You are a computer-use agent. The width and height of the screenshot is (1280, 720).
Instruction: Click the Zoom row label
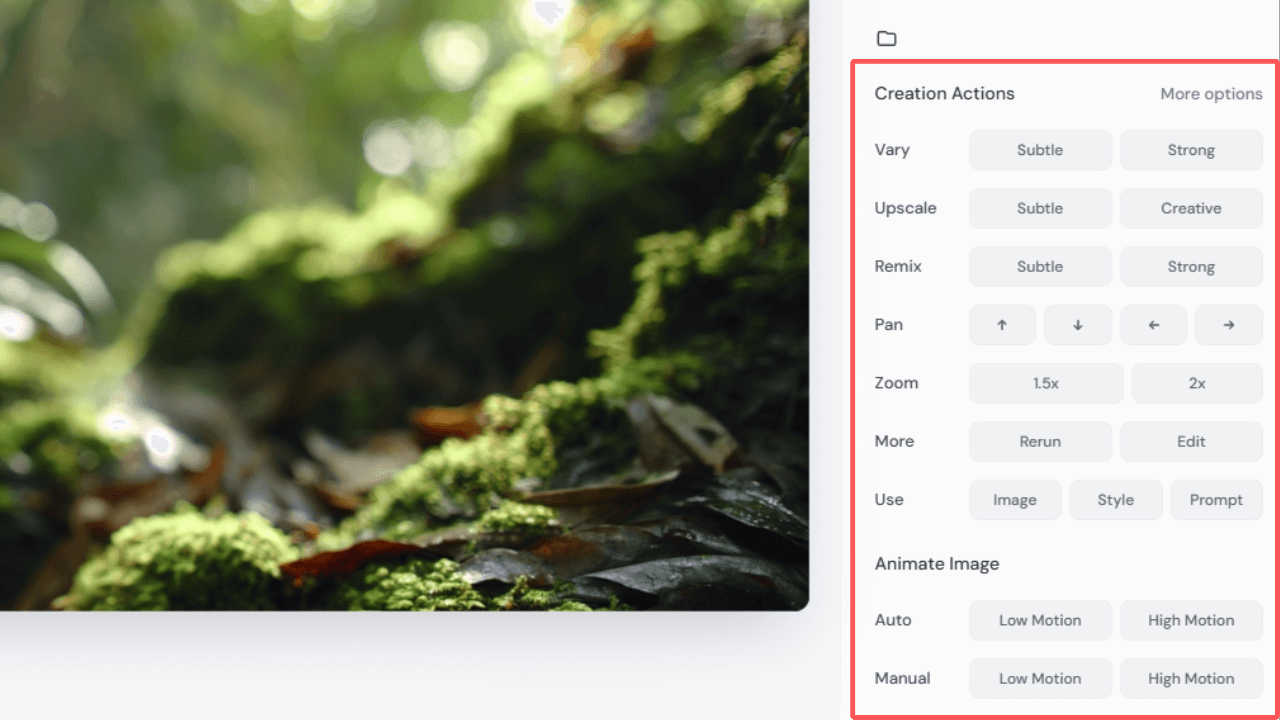(x=896, y=383)
